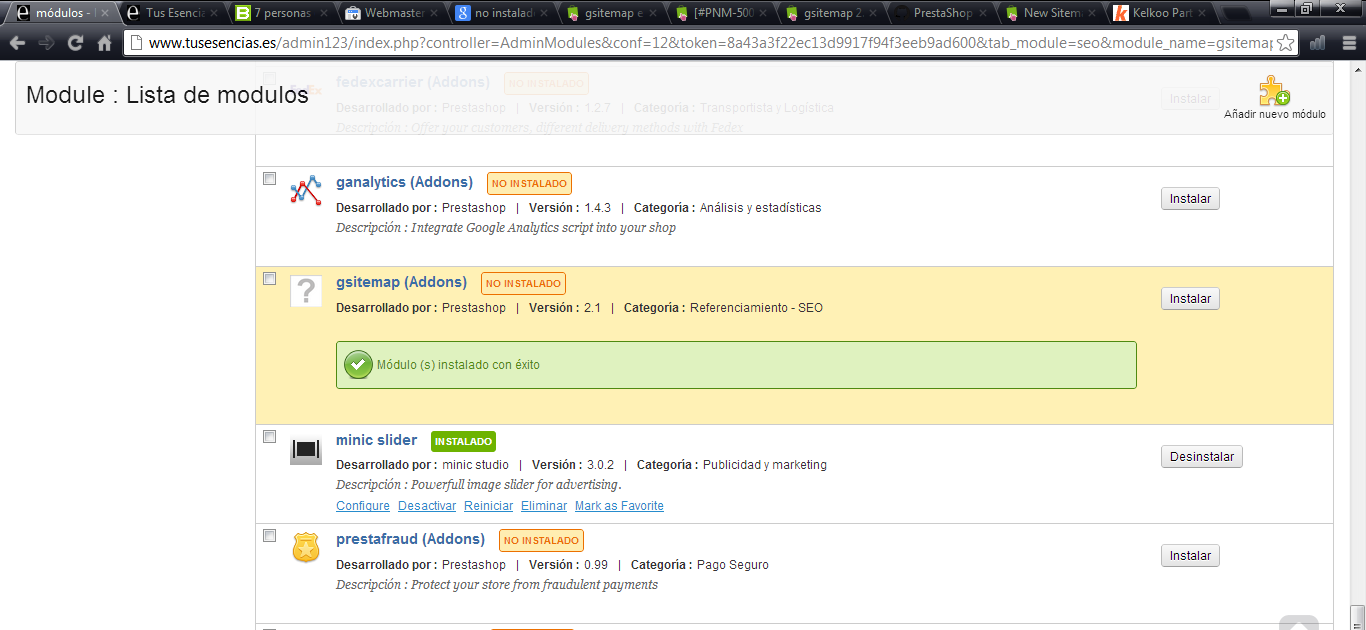Viewport: 1366px width, 630px height.
Task: Click the Reiniciar link
Action: [488, 506]
